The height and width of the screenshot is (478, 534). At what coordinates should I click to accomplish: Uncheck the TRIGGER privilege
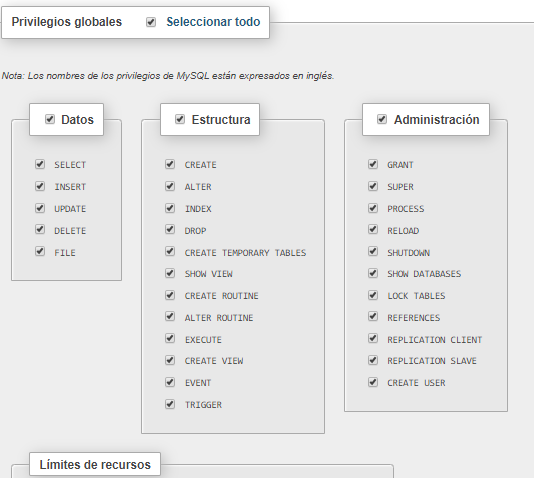170,404
